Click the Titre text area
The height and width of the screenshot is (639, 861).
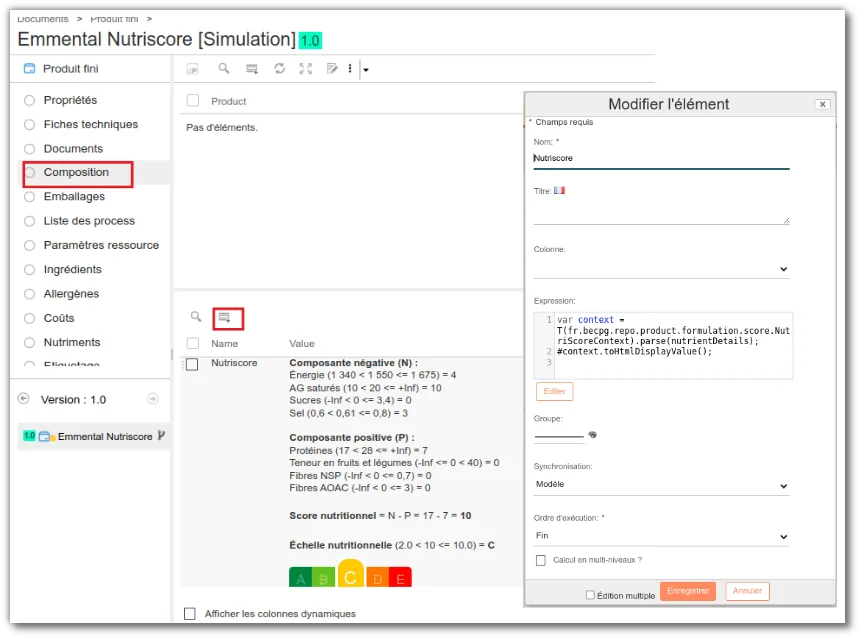coord(661,212)
